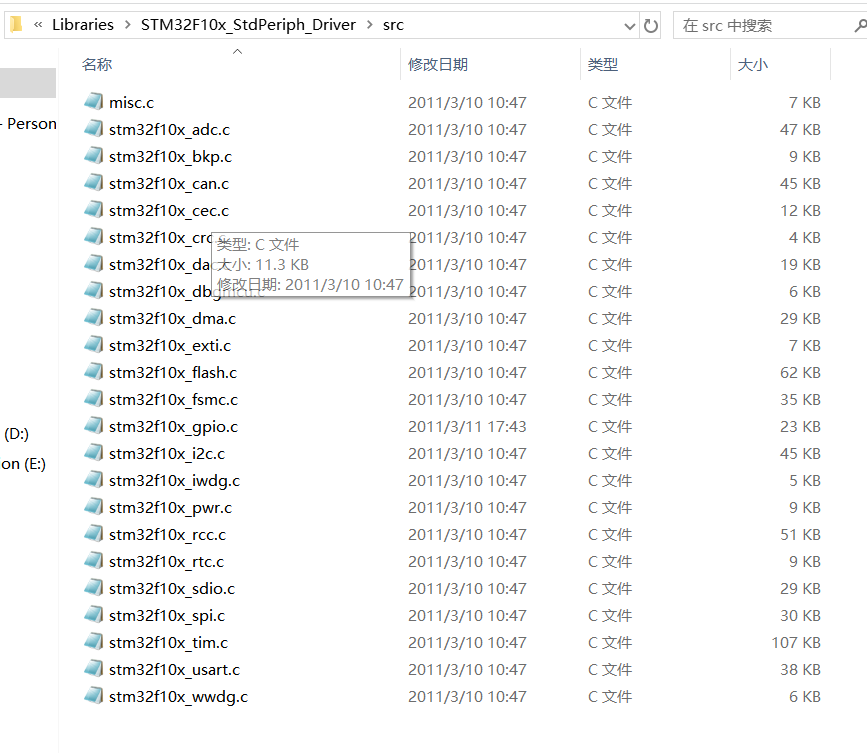867x753 pixels.
Task: Click the src breadcrumb segment
Action: pos(393,25)
